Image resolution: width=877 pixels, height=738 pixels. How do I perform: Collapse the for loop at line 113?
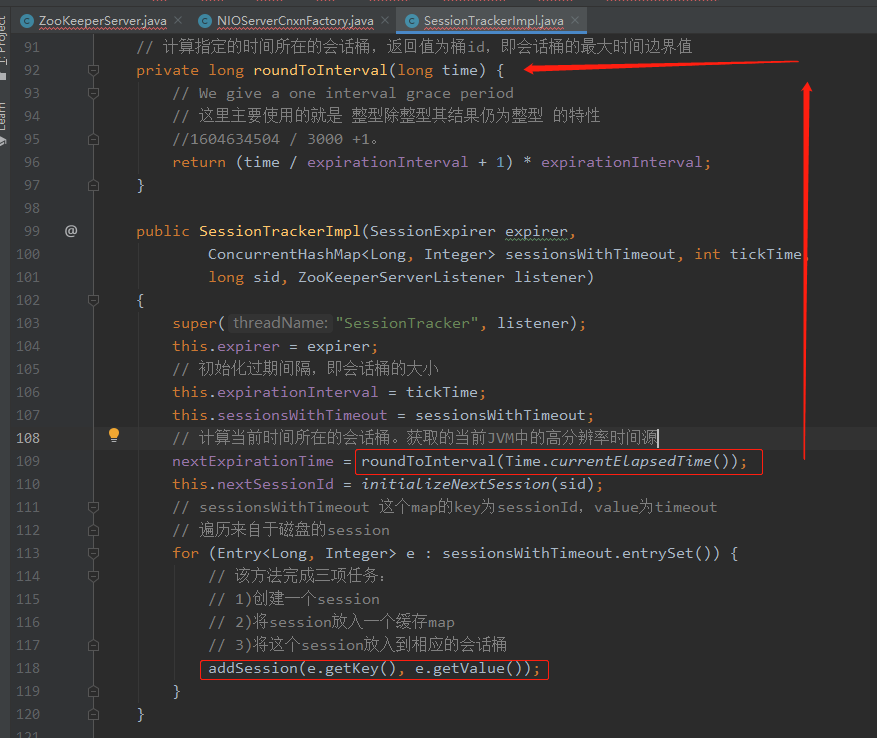[x=93, y=553]
